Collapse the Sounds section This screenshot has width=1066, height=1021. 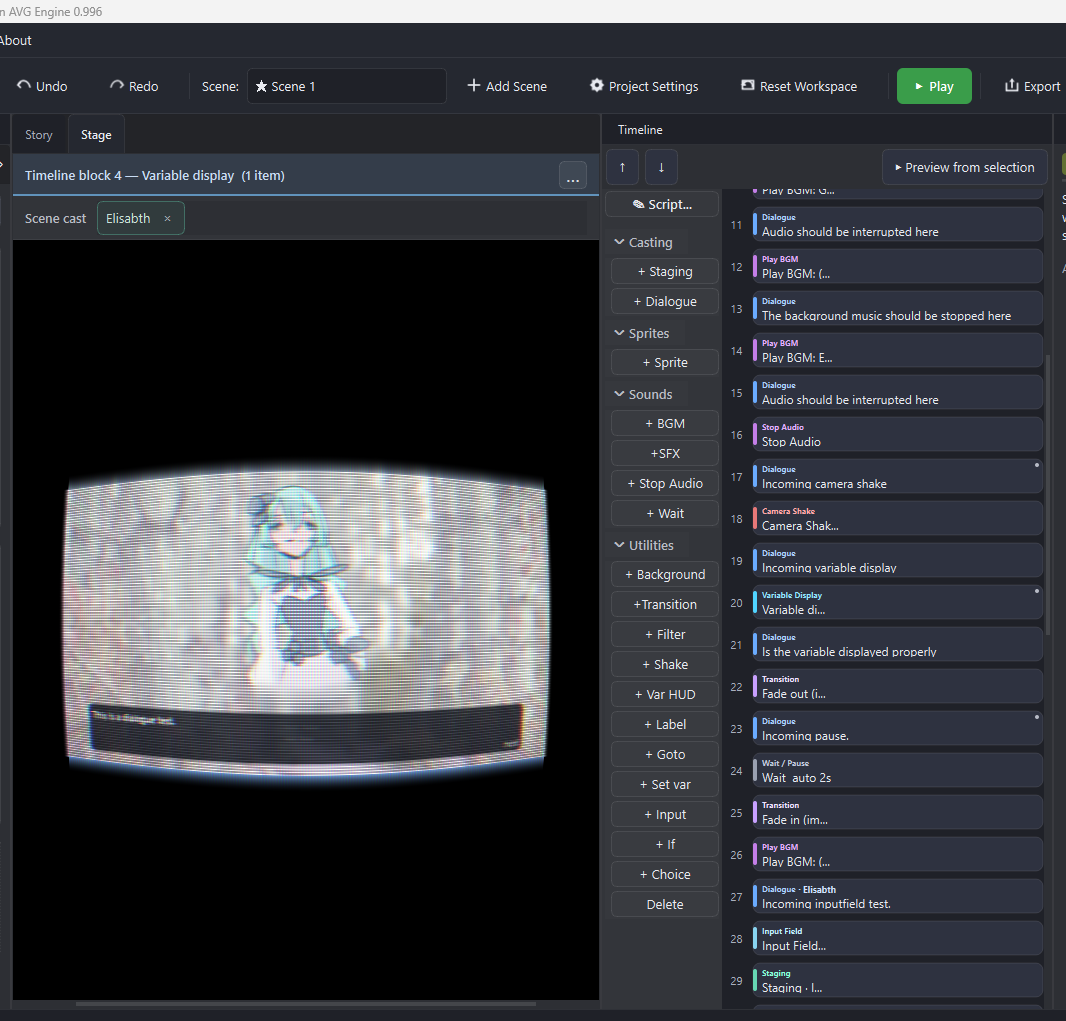coord(643,394)
